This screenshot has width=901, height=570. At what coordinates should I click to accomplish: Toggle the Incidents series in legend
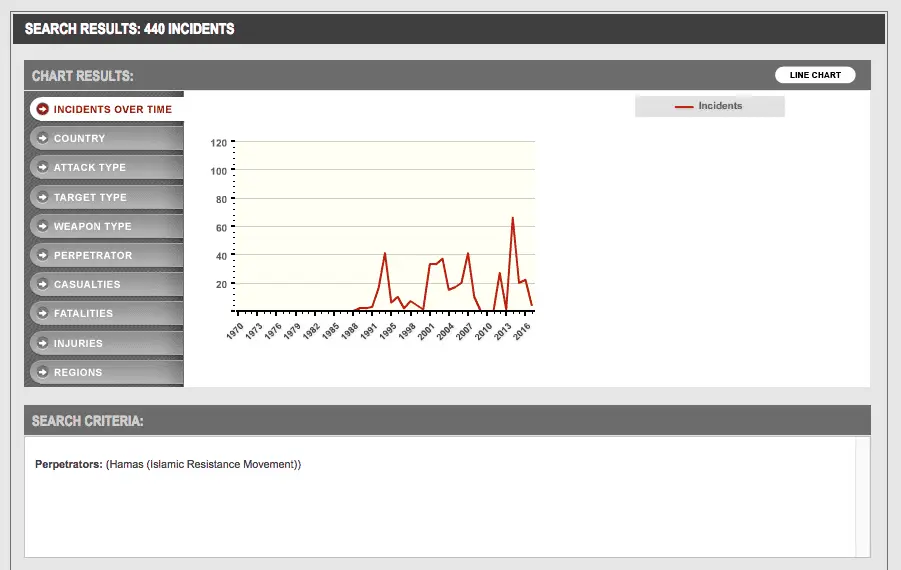720,106
